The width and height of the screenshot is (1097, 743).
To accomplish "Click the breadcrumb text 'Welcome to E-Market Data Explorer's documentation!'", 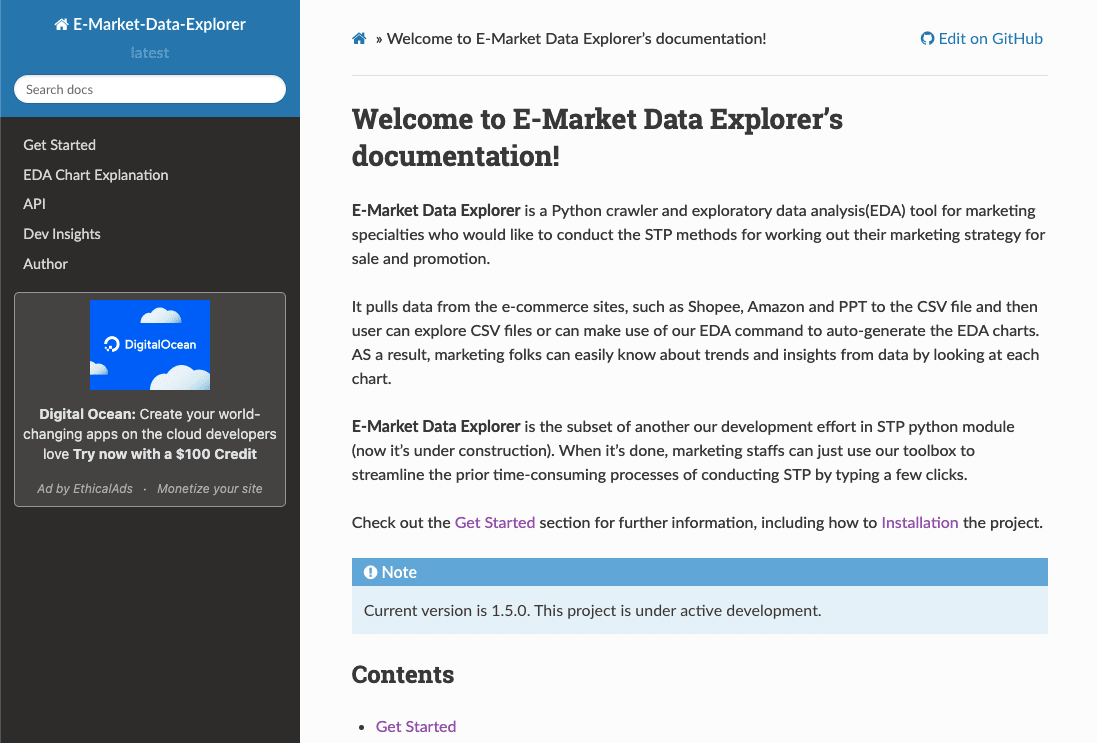I will coord(576,38).
